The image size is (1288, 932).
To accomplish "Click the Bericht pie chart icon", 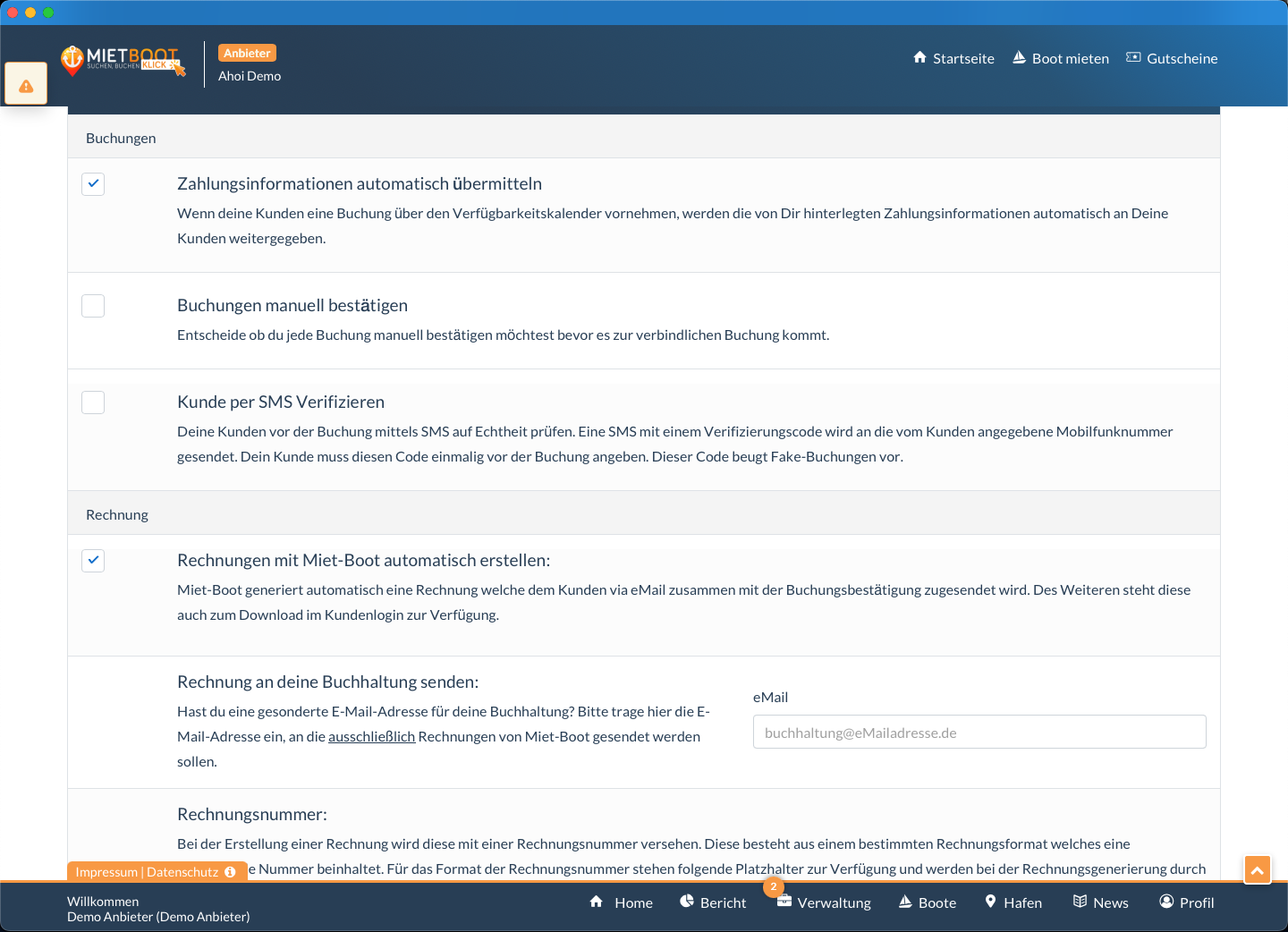I will click(x=687, y=902).
